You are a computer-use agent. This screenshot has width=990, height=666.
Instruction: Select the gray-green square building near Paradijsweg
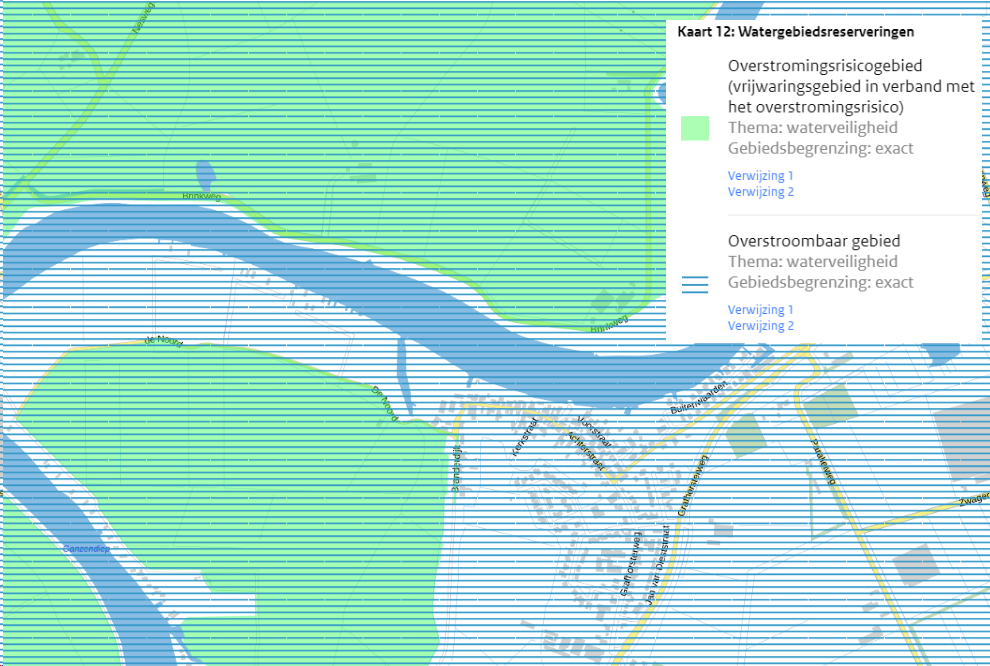coord(830,406)
